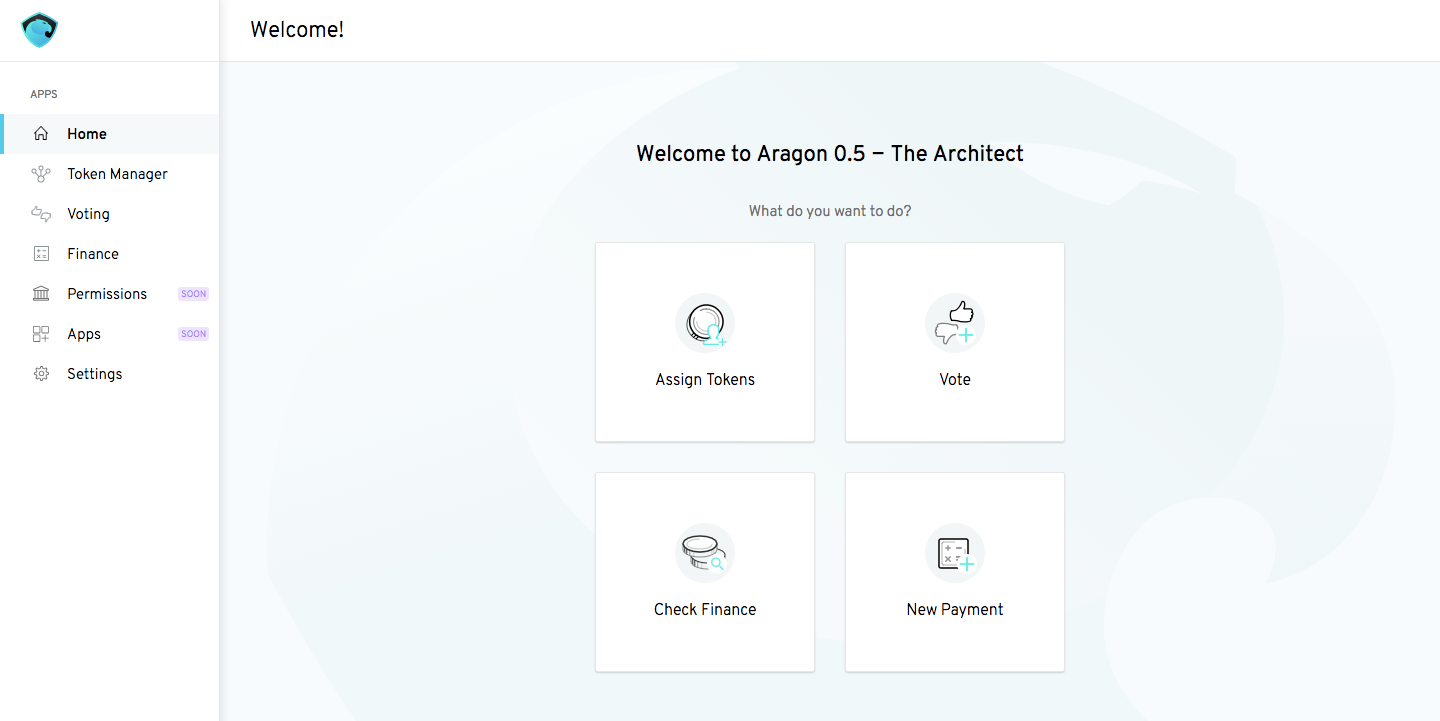Select the Apps sidebar entry
The width and height of the screenshot is (1440, 721).
tap(110, 334)
